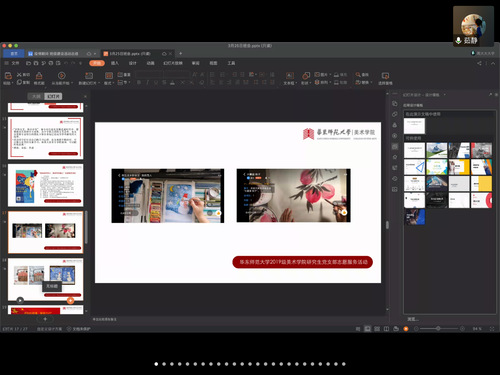
Task: Expand the Paste dropdown arrow
Action: pos(13,83)
